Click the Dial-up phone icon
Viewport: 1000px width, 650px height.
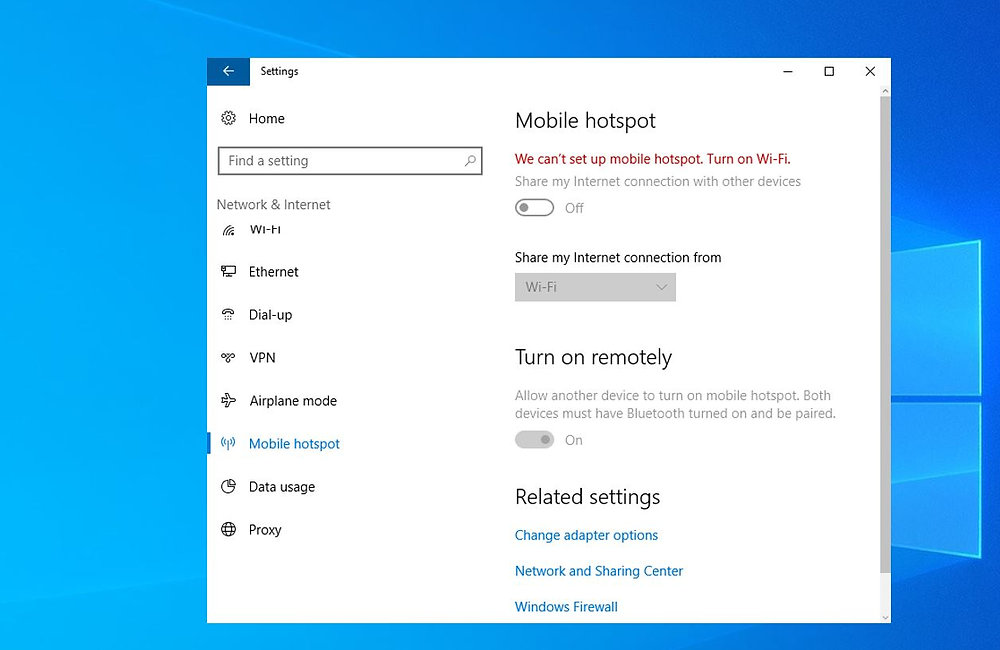tap(229, 314)
